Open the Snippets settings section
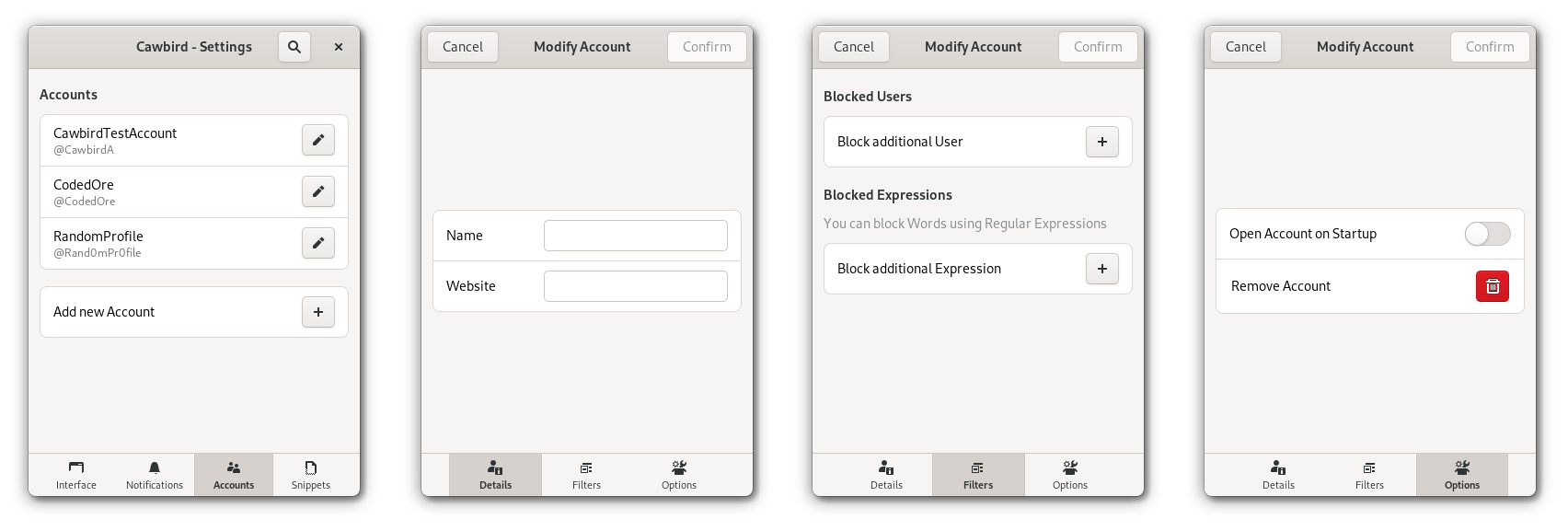The width and height of the screenshot is (1568, 531). [311, 474]
